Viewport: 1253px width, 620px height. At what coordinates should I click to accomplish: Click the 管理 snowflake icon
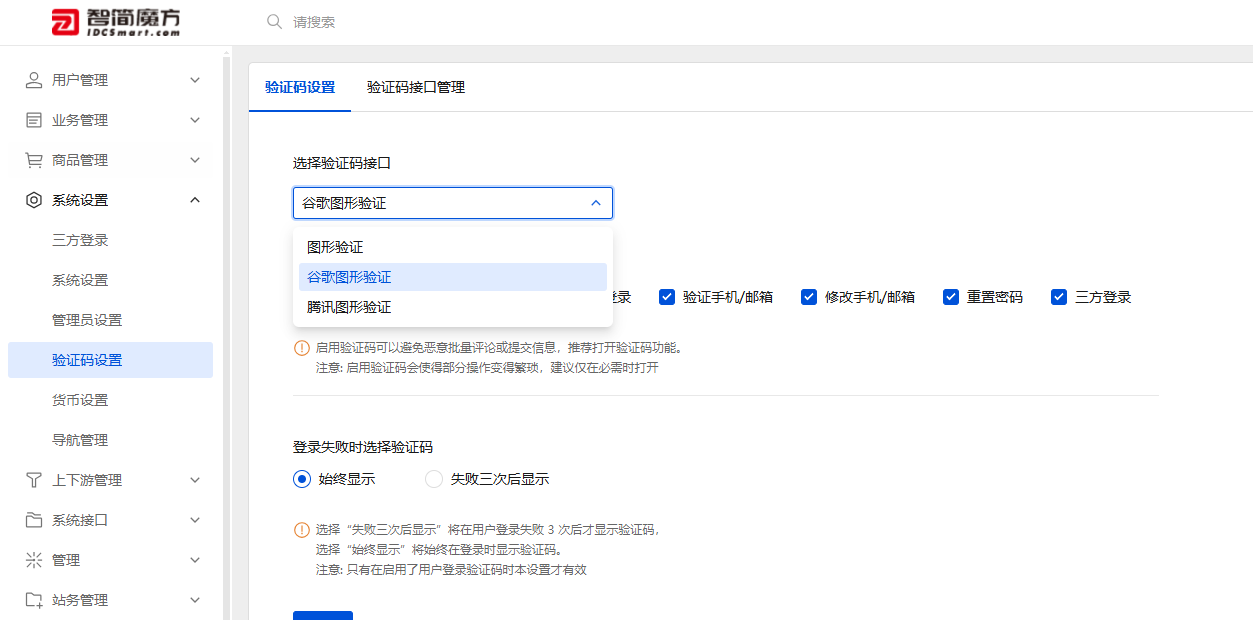click(34, 560)
